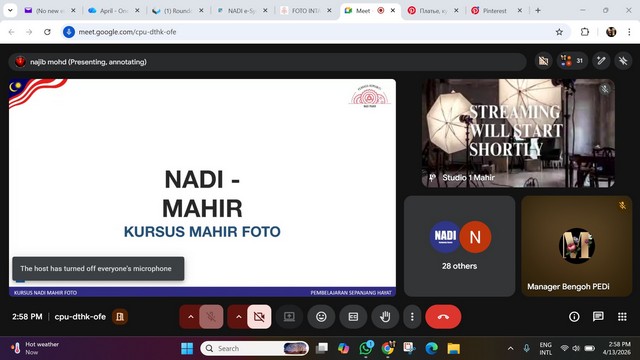Click the present screen button
The image size is (640, 360).
click(289, 317)
